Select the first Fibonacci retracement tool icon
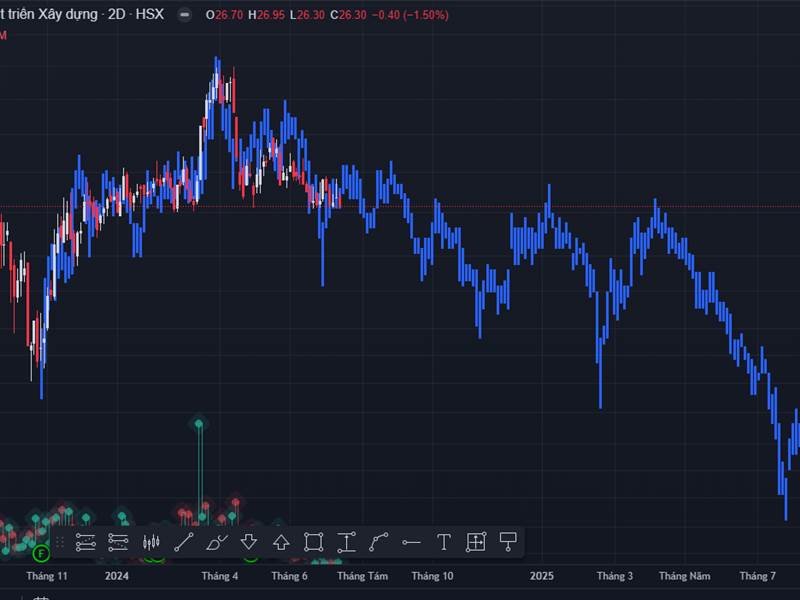The image size is (800, 600). [86, 542]
